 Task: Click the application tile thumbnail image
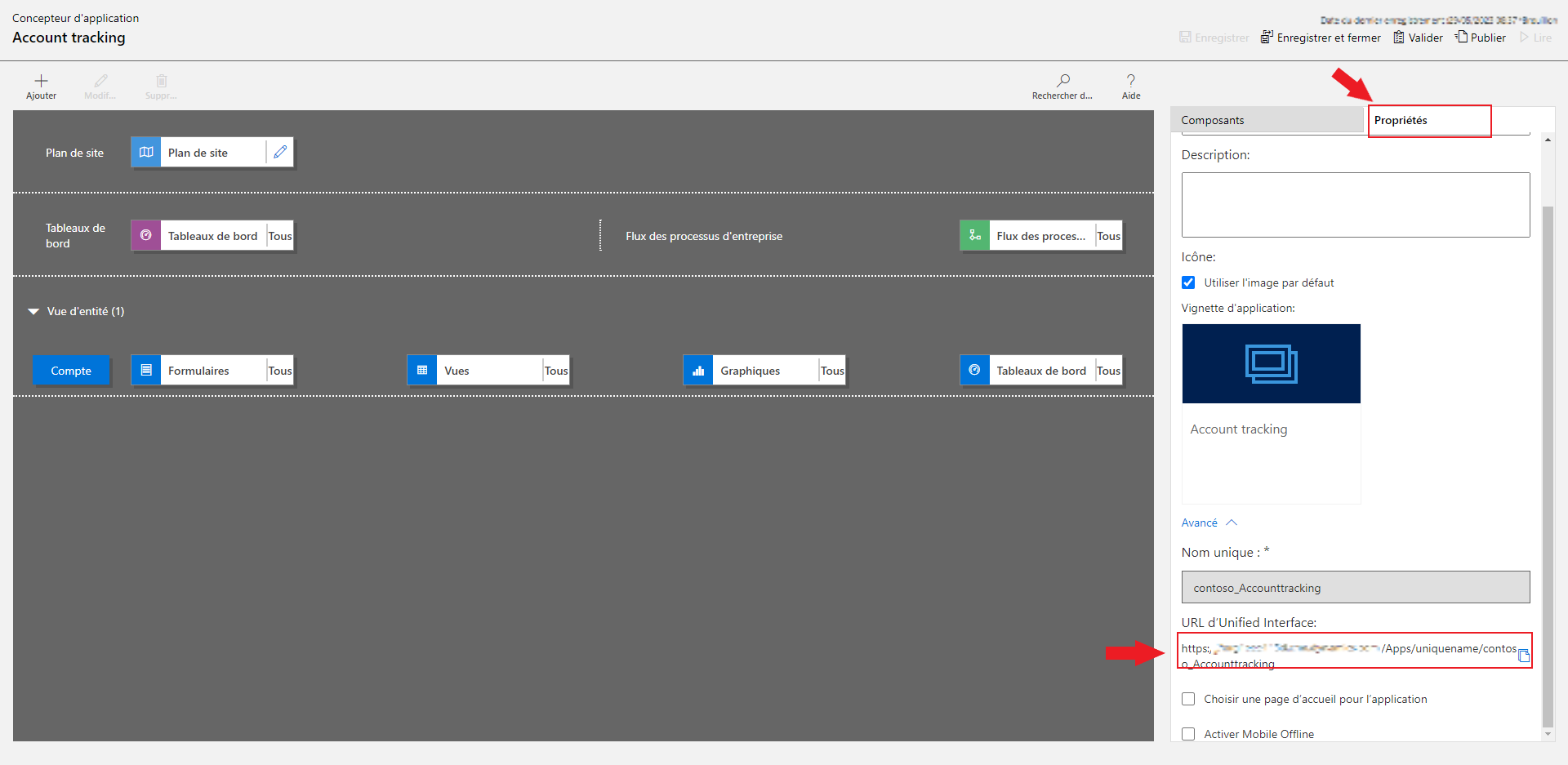(1272, 363)
